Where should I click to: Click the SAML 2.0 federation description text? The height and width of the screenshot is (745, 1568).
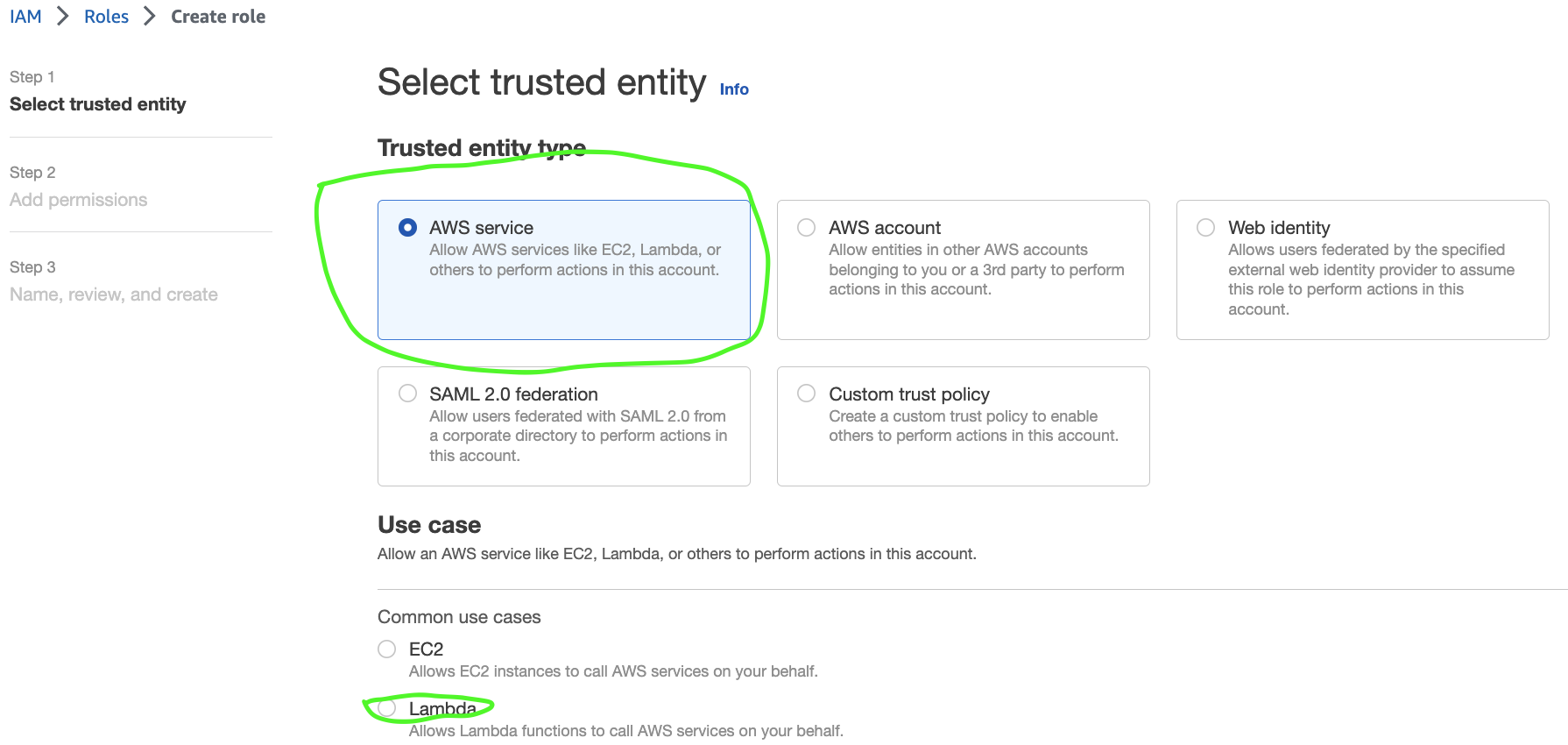[578, 436]
